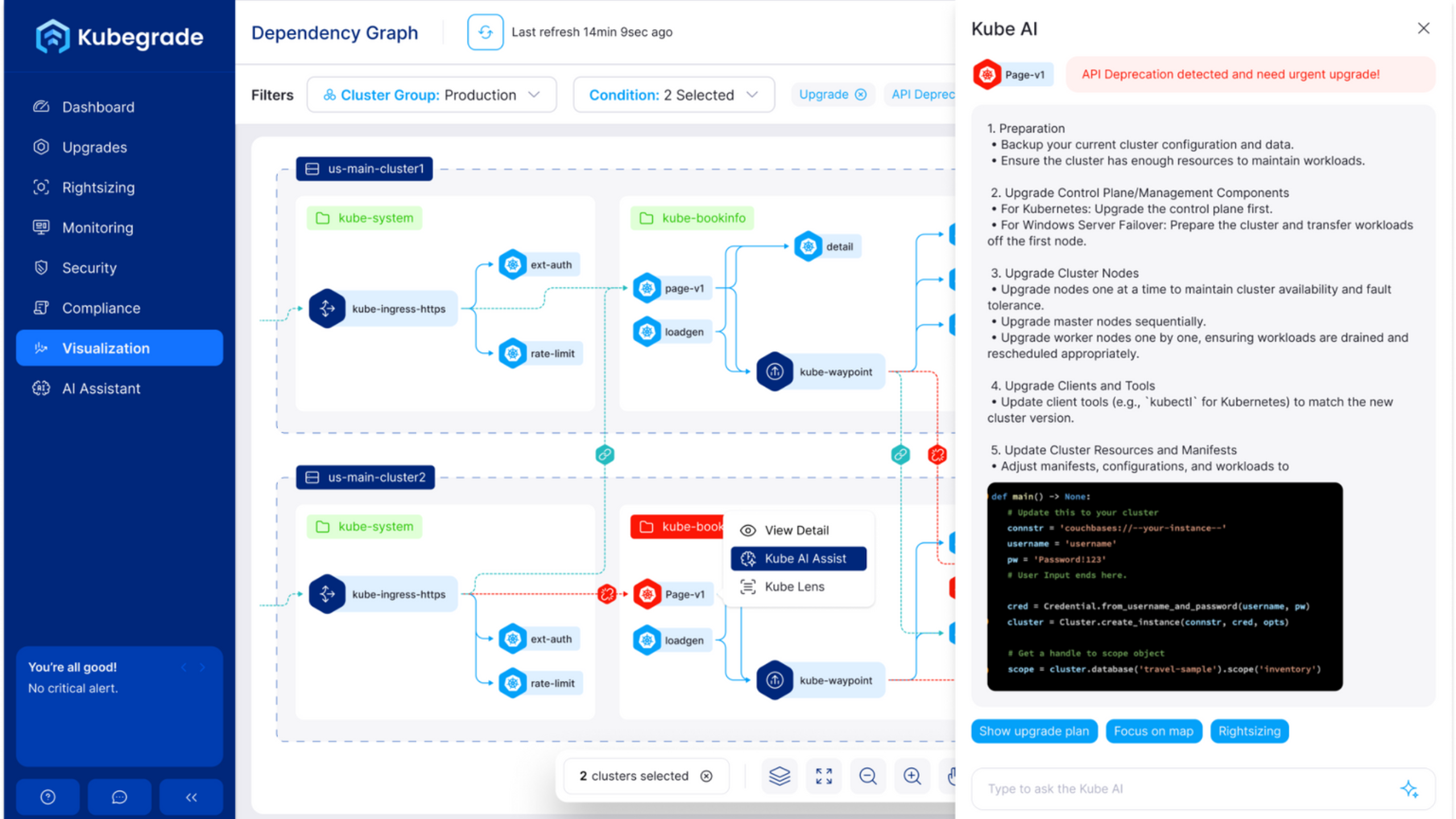The width and height of the screenshot is (1456, 819).
Task: Open the Cluster Group: Production dropdown
Action: tap(431, 95)
